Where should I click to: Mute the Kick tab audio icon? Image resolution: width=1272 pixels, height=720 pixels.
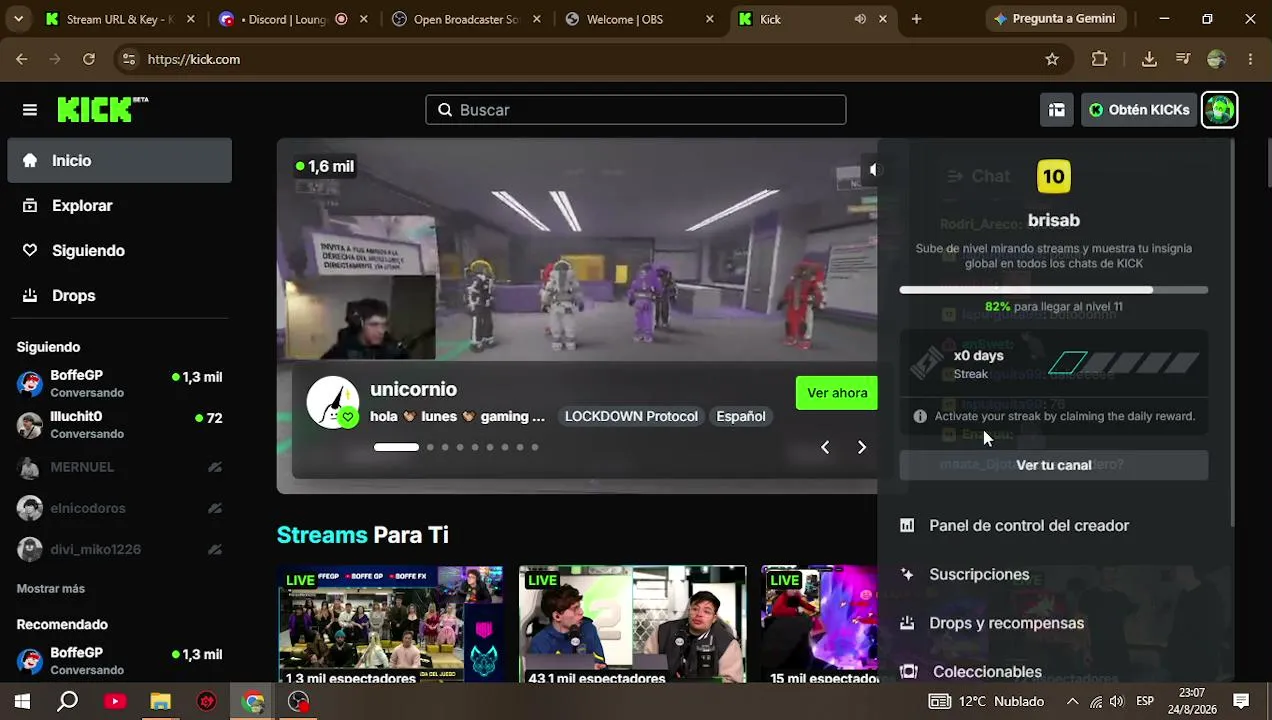pyautogui.click(x=860, y=19)
